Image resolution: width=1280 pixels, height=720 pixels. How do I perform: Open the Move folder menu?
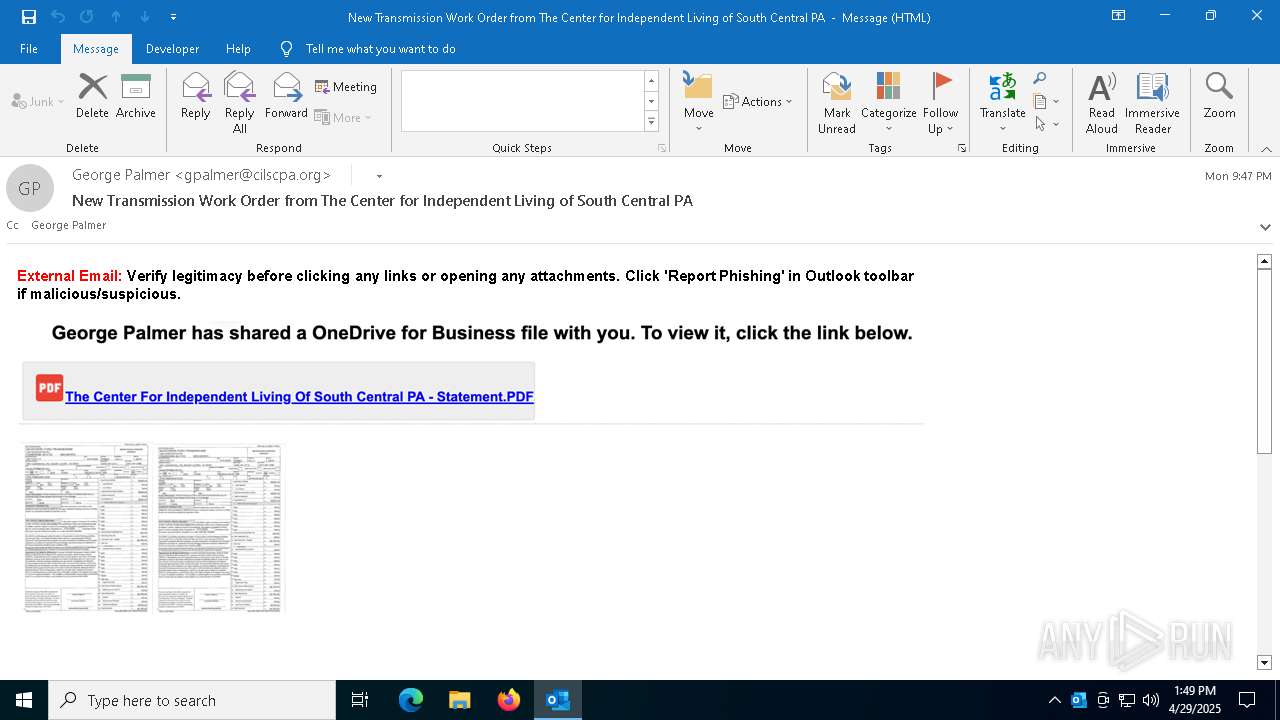click(x=699, y=103)
